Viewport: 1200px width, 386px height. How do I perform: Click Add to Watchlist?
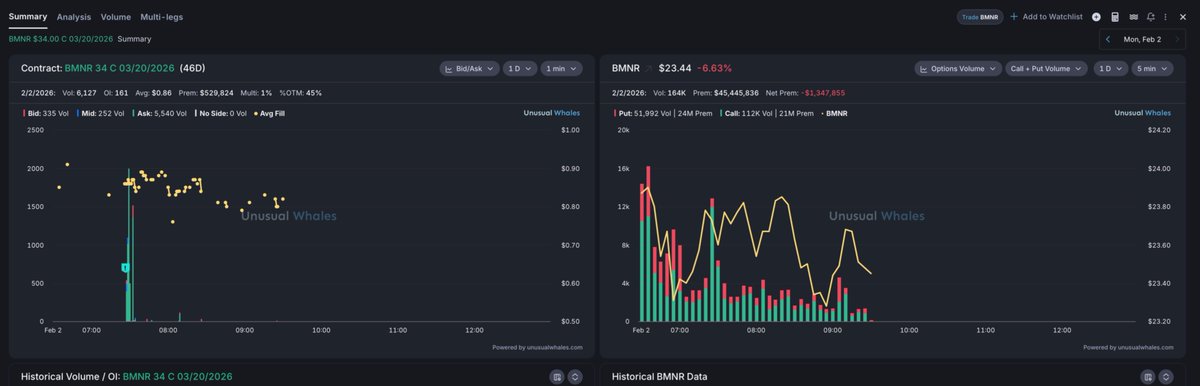coord(1046,17)
